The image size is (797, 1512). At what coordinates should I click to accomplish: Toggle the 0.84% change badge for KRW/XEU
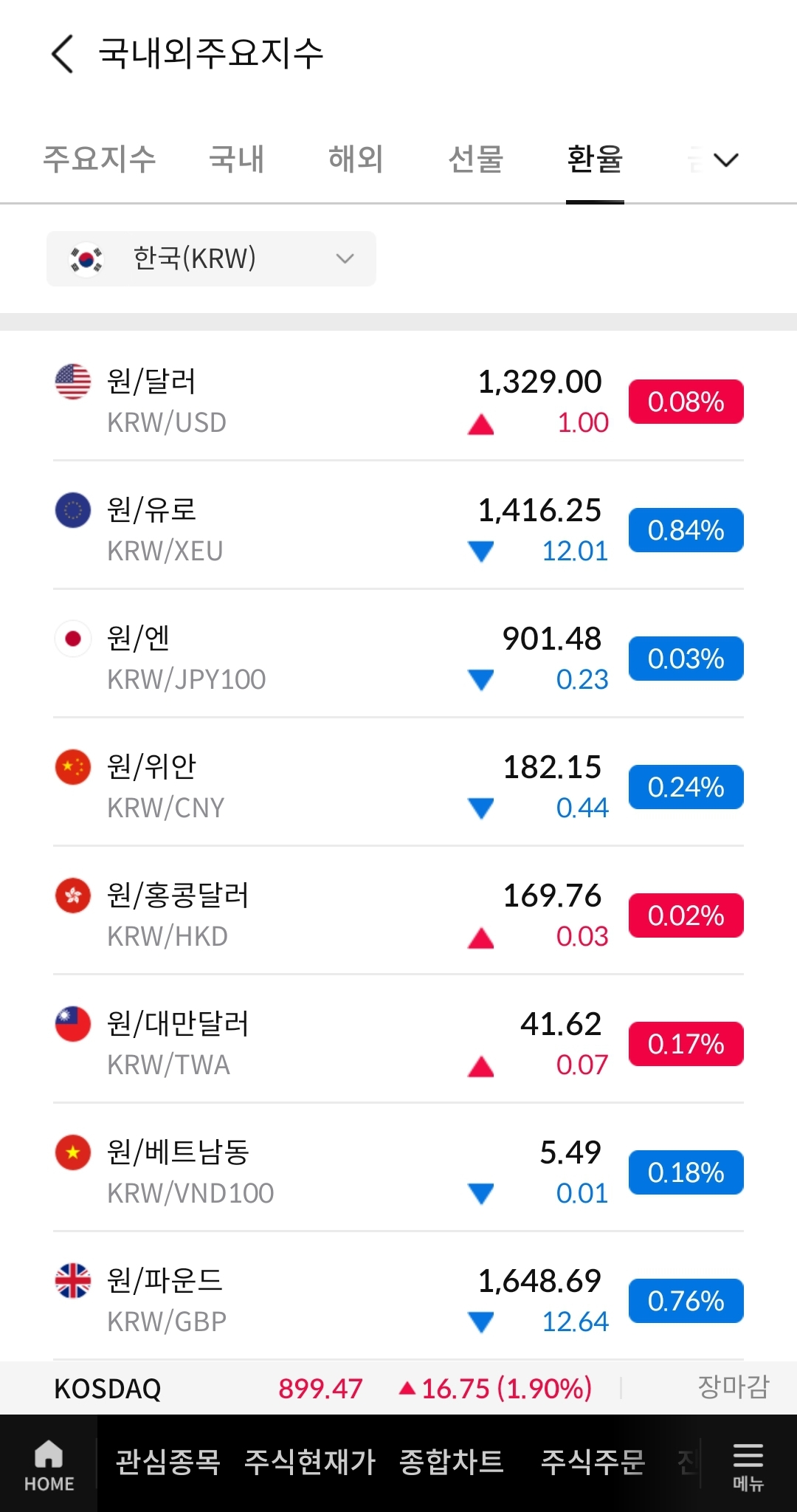tap(686, 531)
